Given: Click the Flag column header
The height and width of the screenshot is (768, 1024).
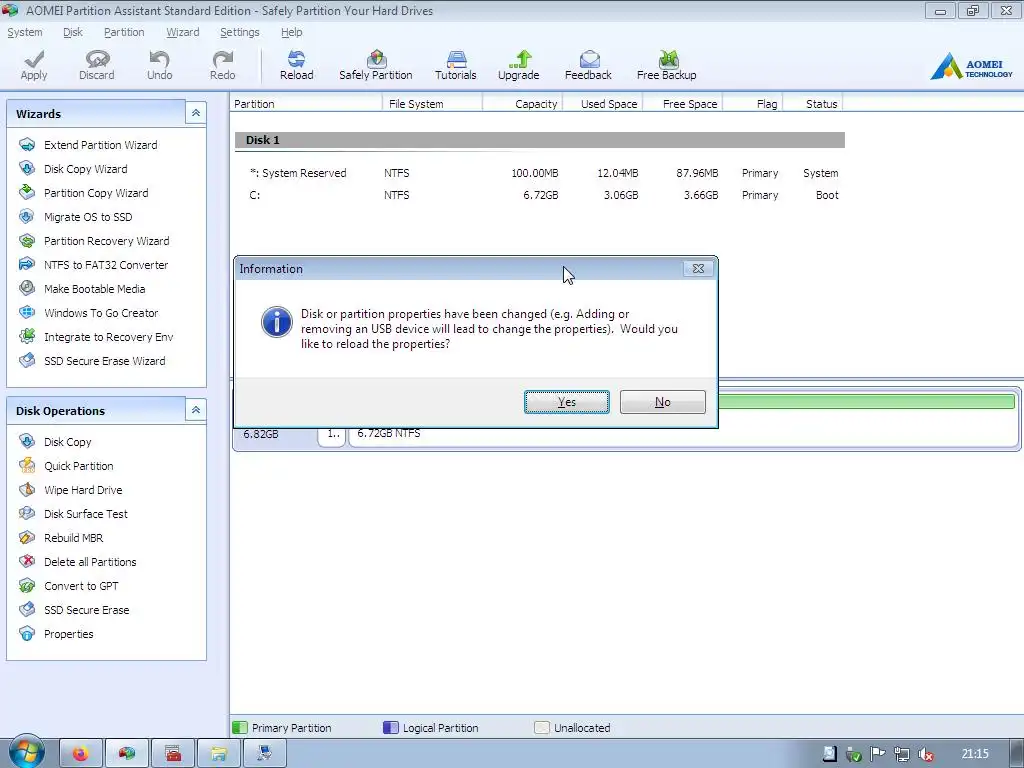Looking at the screenshot, I should (753, 104).
